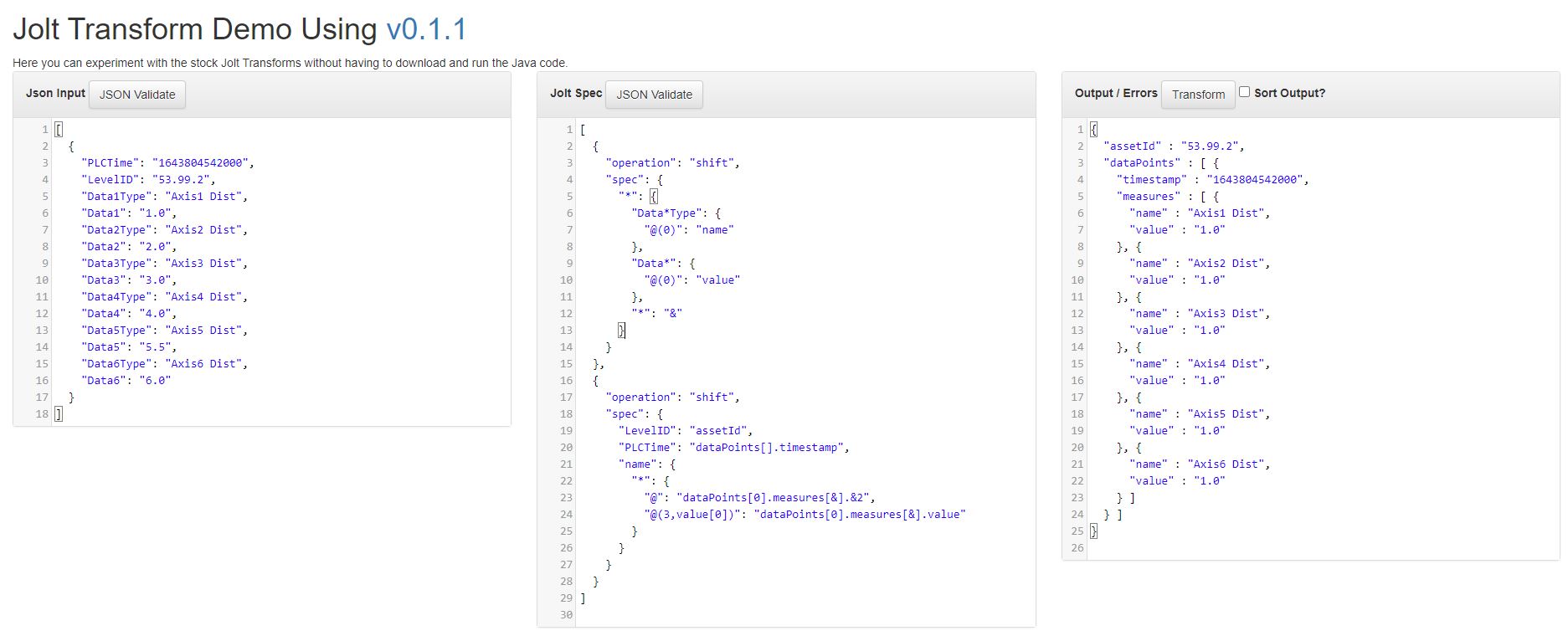Place cursor on "PLCTime": "1643804542000" in Json Input
This screenshot has width=1568, height=636.
point(167,163)
